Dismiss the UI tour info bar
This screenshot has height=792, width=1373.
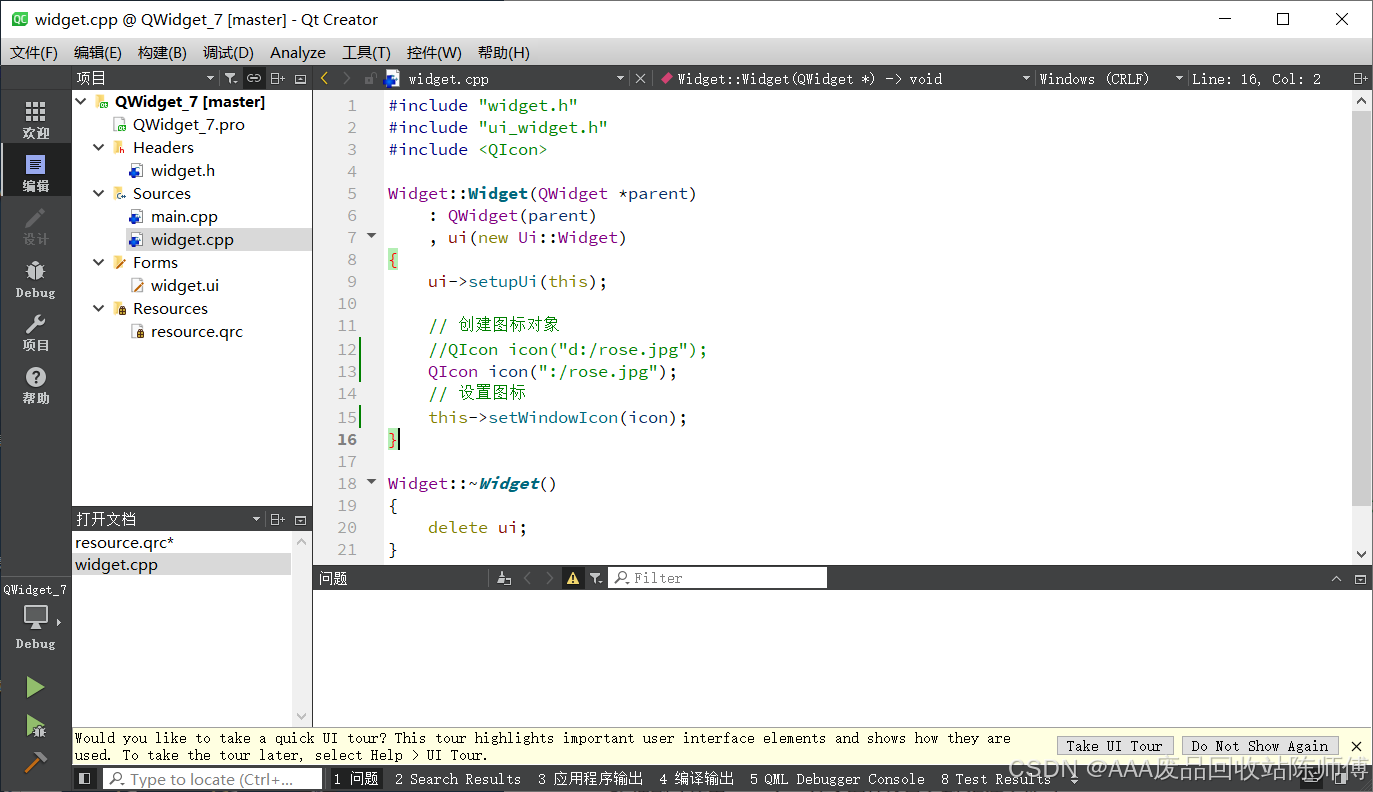click(x=1357, y=746)
